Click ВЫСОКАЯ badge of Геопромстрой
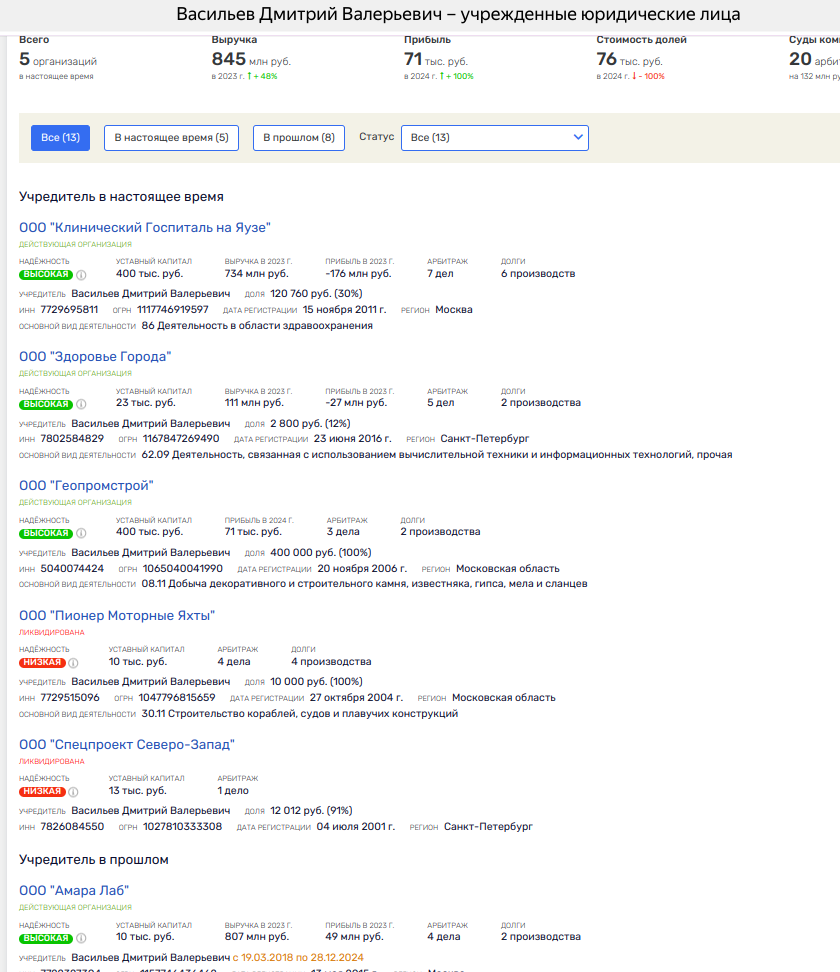The height and width of the screenshot is (972, 840). pos(46,533)
